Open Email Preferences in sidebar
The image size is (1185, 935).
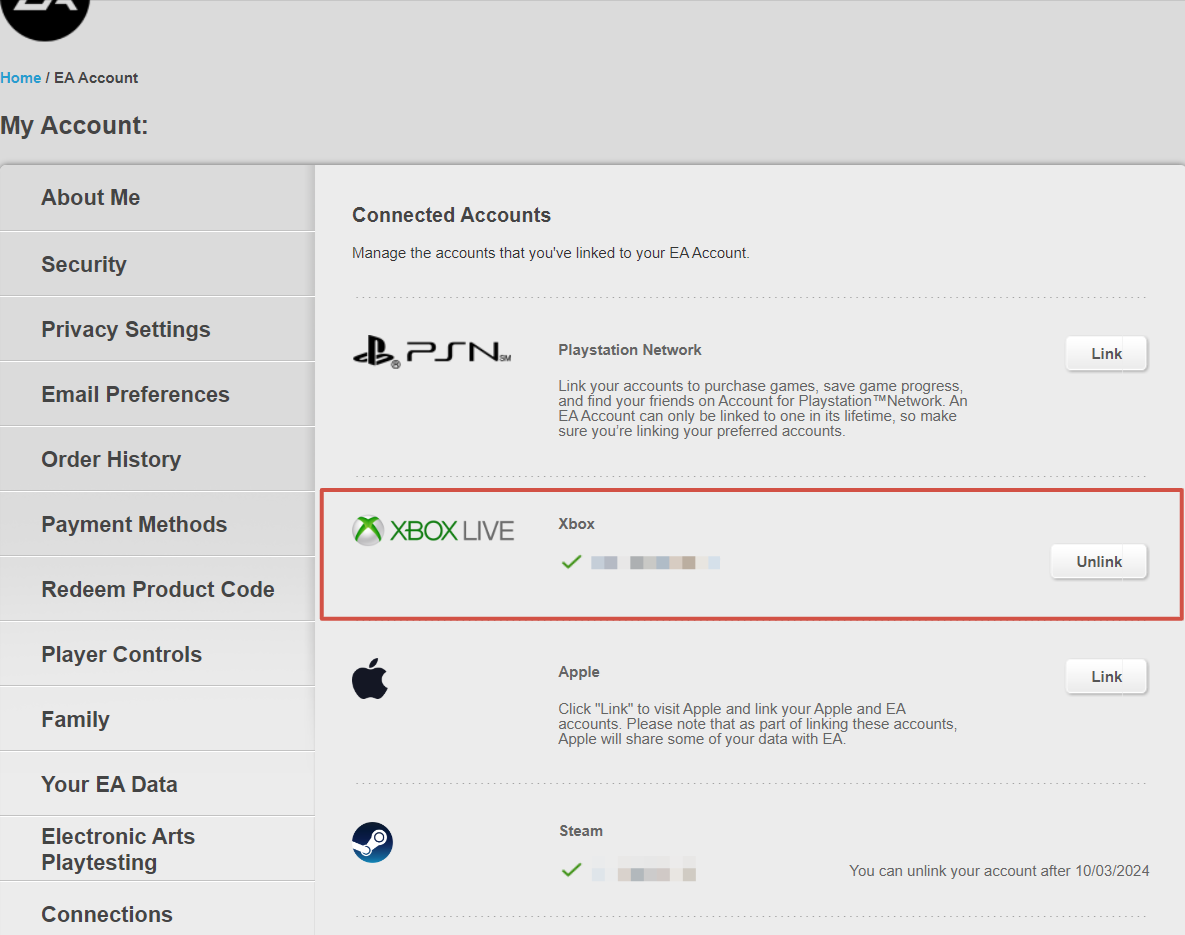coord(135,395)
